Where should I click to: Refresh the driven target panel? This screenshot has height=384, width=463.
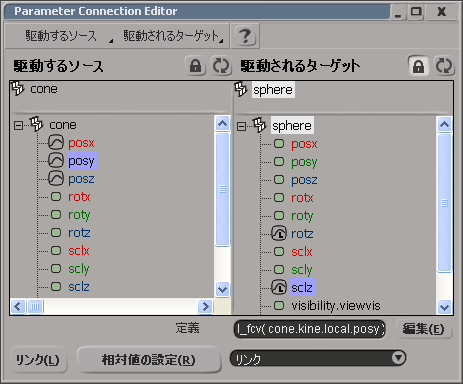(x=444, y=66)
